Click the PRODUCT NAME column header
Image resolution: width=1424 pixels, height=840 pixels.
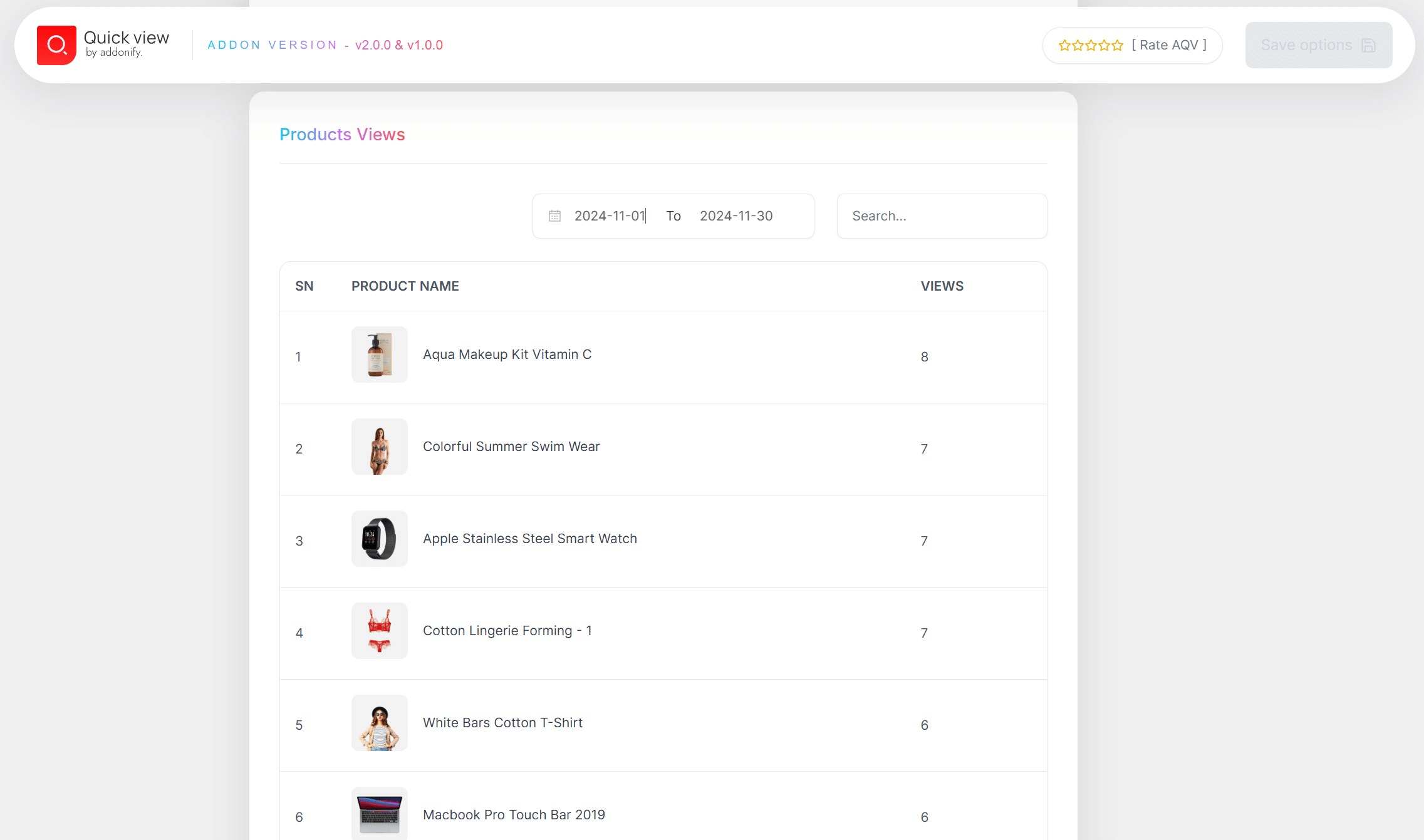pos(405,286)
